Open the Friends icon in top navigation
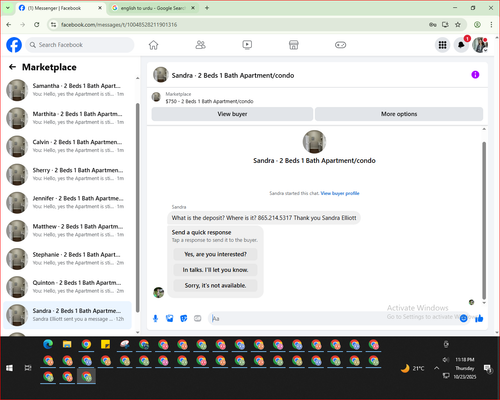 pos(200,45)
